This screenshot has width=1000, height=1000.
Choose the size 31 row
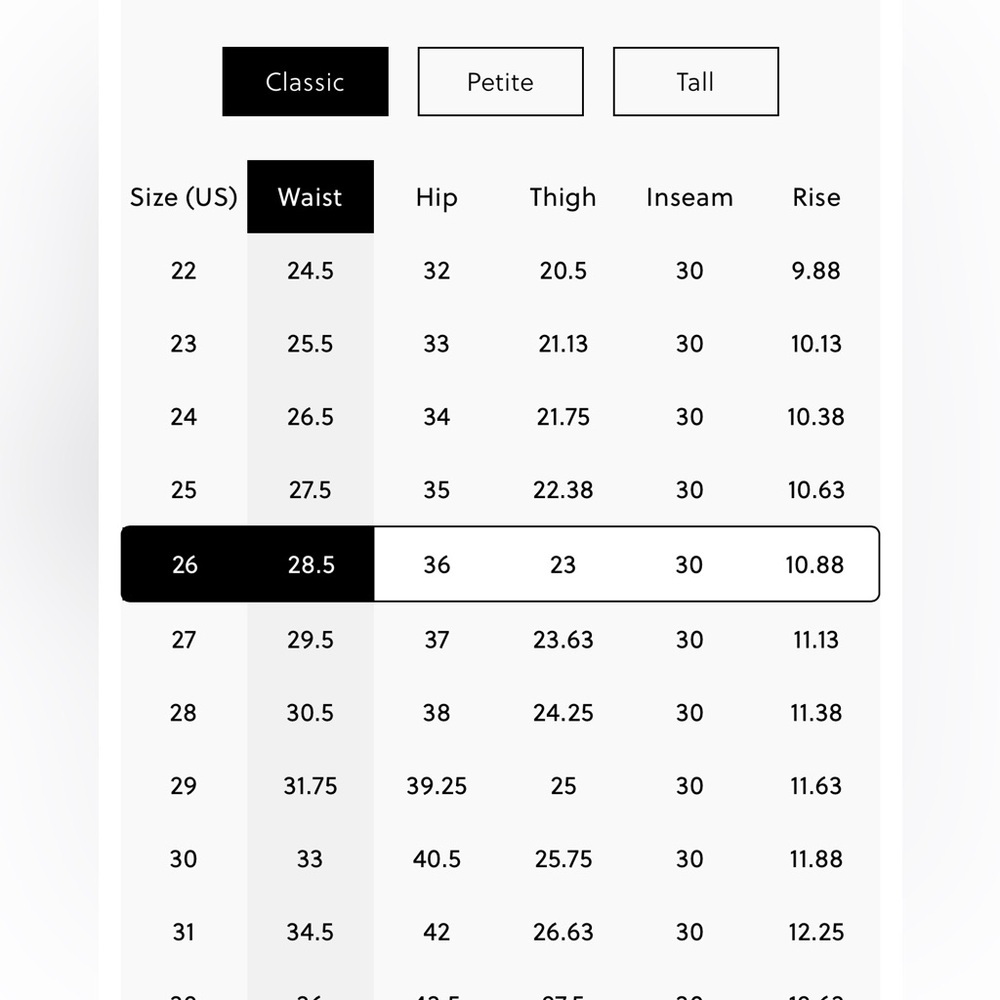[500, 932]
